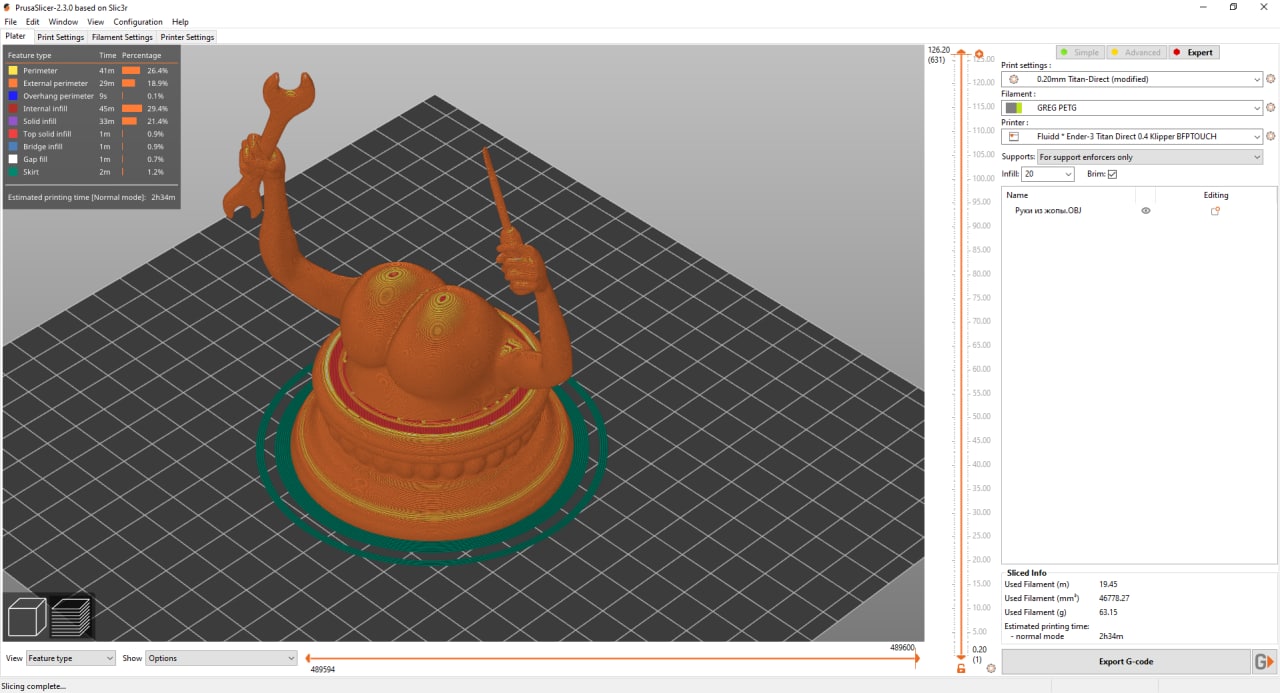This screenshot has width=1280, height=693.
Task: Open the Configuration menu
Action: tap(138, 21)
